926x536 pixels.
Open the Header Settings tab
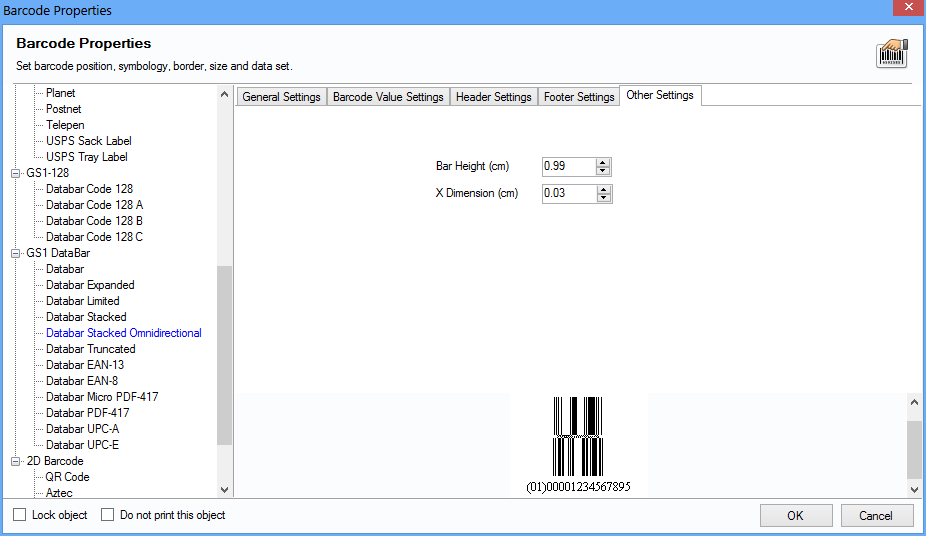[x=494, y=97]
